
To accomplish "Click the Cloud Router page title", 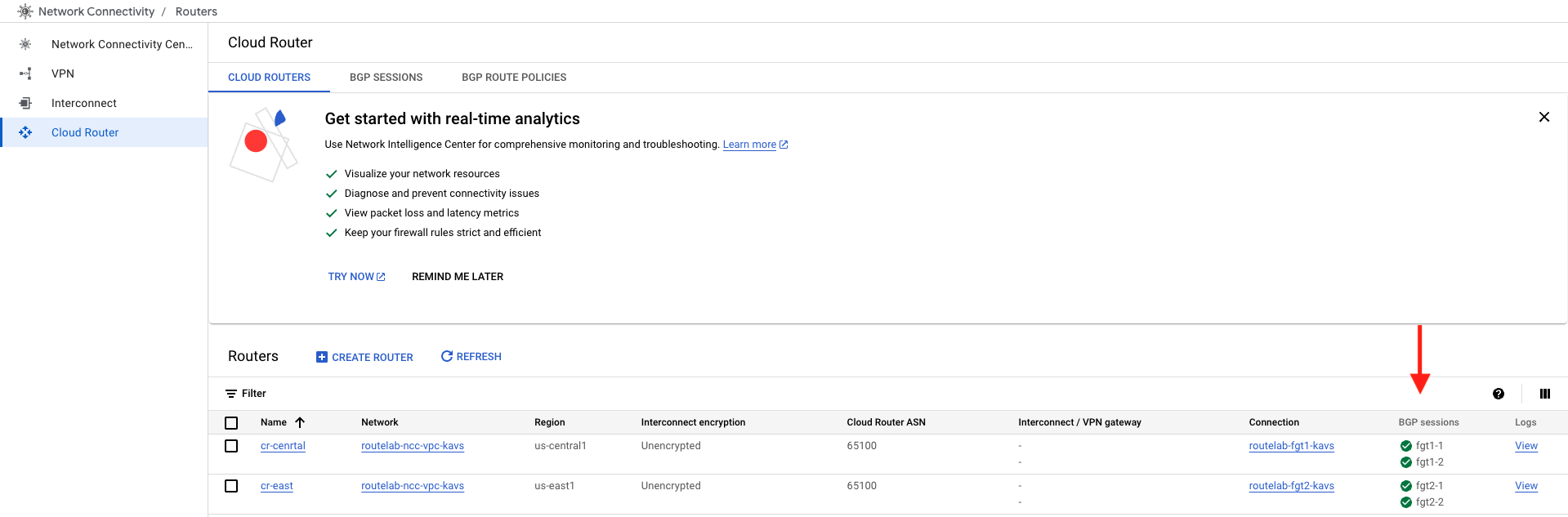I will pos(270,42).
